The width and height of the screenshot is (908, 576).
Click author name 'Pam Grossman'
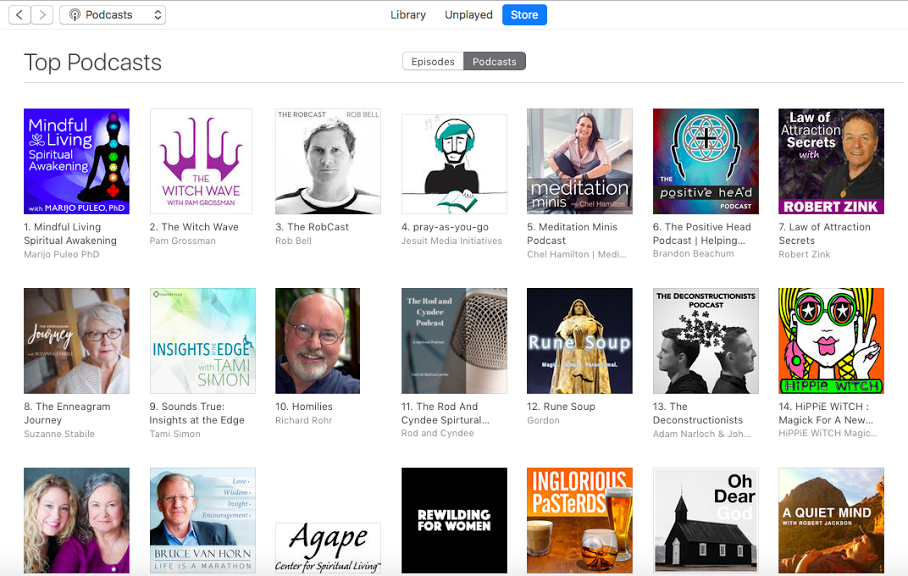182,241
